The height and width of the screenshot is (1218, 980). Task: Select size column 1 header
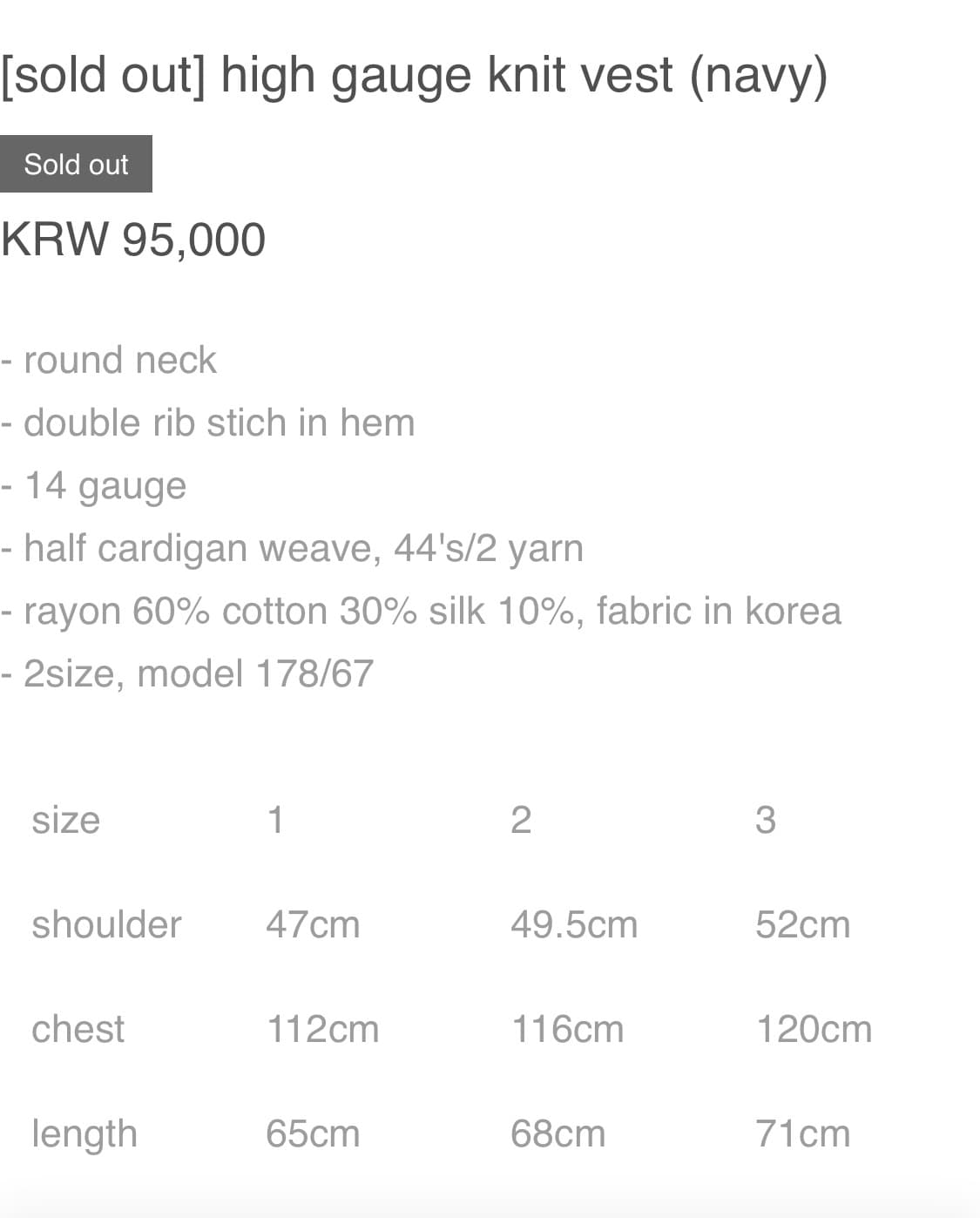tap(275, 820)
